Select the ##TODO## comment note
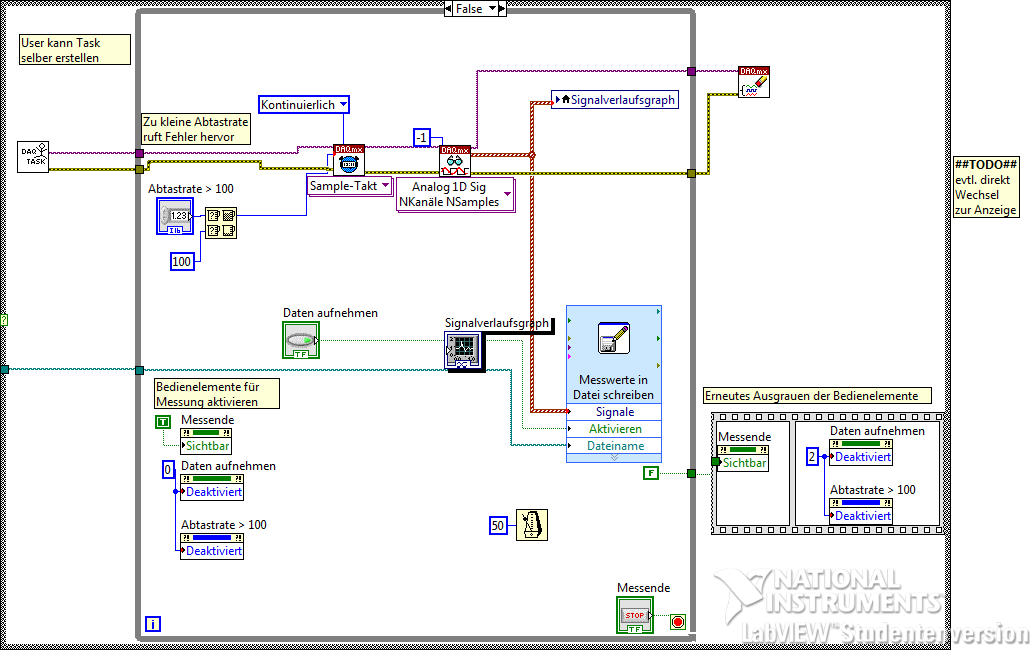 click(x=986, y=187)
